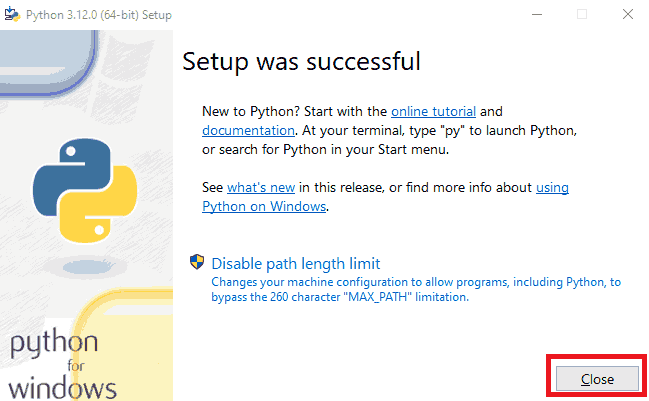The image size is (649, 401).
Task: Click the Python installer icon in title bar
Action: point(11,14)
